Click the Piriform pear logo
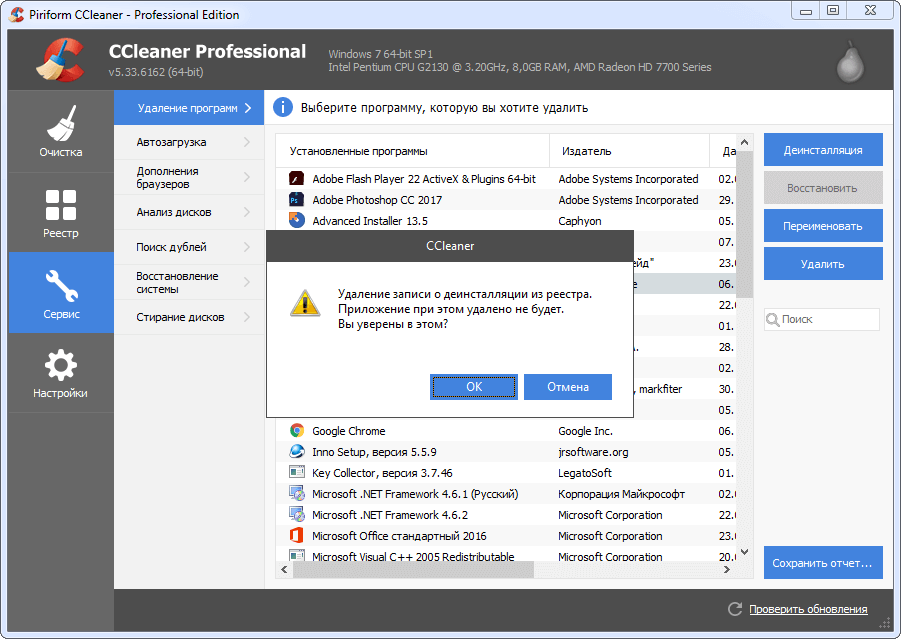This screenshot has height=639, width=901. [x=849, y=62]
